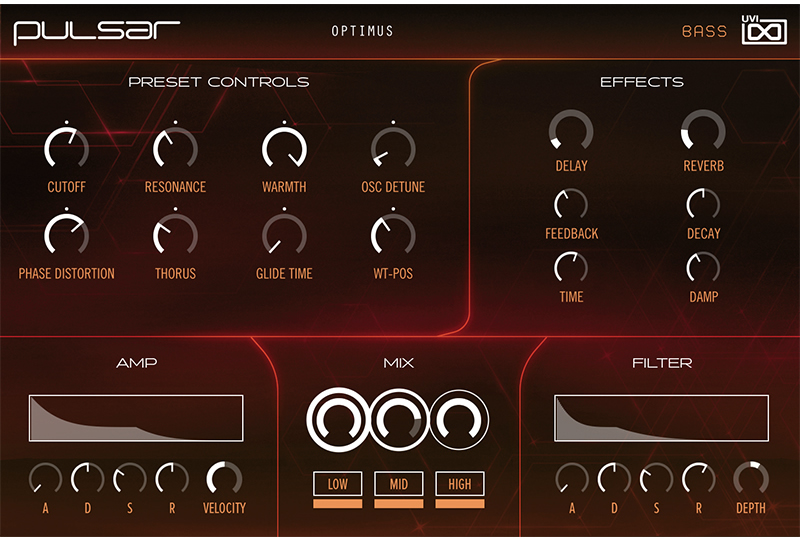Click the Amp Release (R) knob
The image size is (800, 539).
172,479
